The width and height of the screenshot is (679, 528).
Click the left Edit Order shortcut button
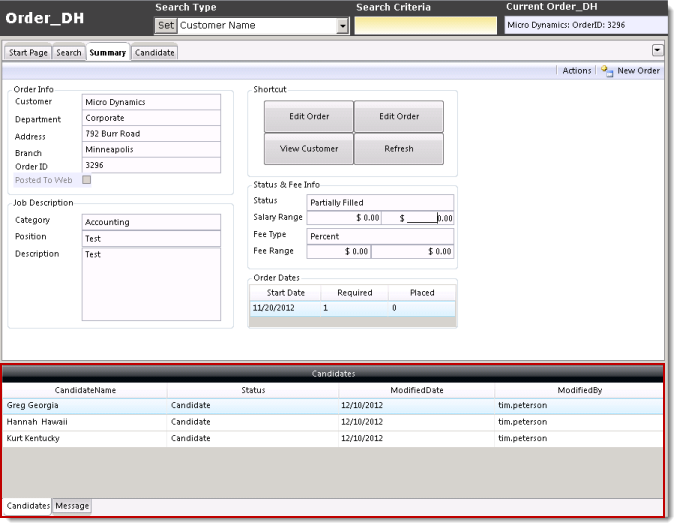[x=309, y=117]
